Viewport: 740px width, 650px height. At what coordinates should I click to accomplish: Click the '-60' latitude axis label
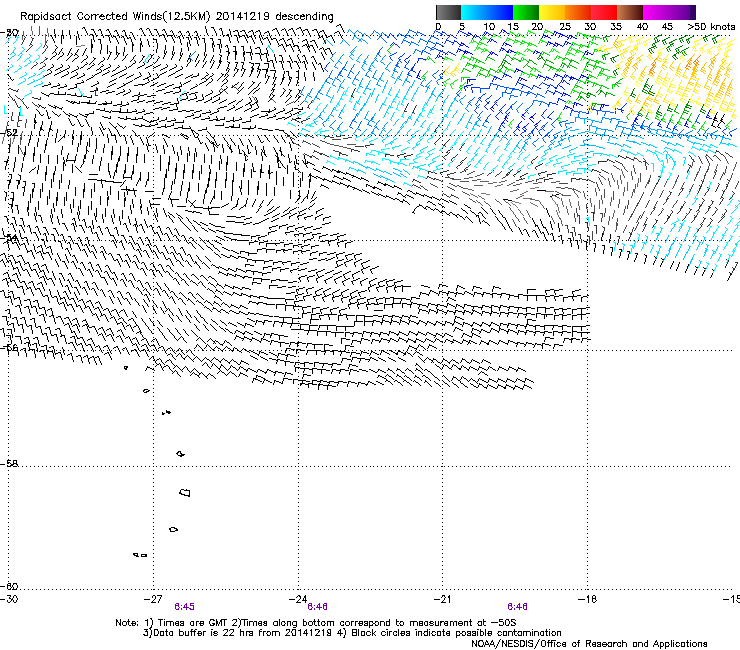(x=9, y=587)
